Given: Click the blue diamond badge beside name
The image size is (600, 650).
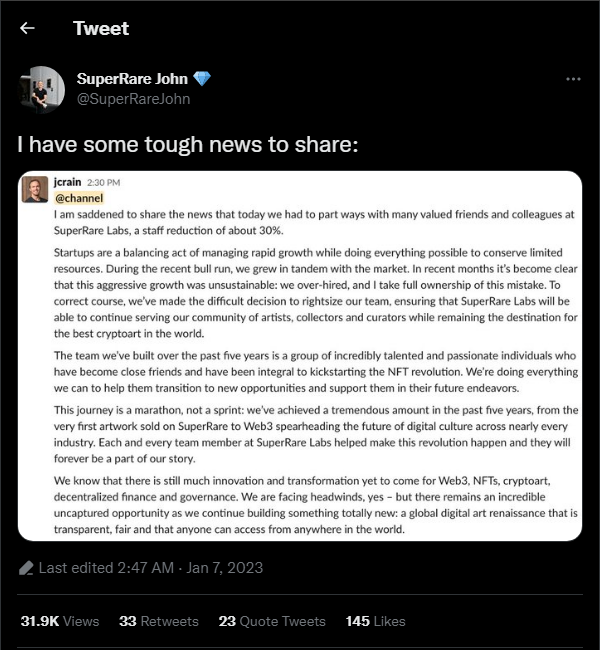Looking at the screenshot, I should [202, 79].
